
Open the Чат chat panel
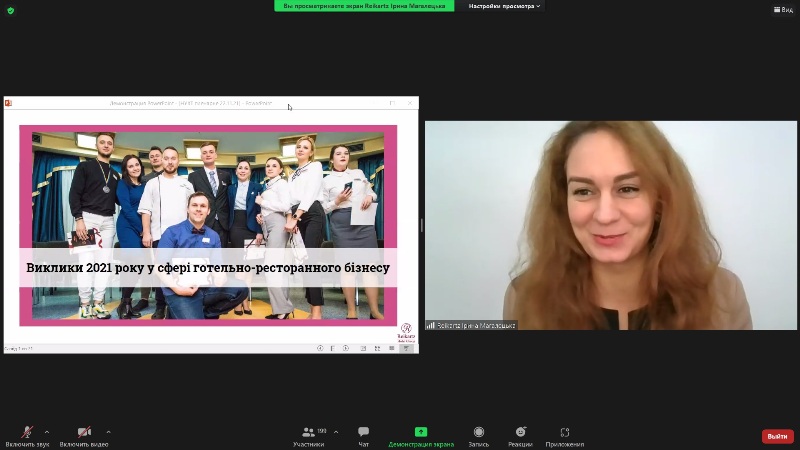coord(363,436)
